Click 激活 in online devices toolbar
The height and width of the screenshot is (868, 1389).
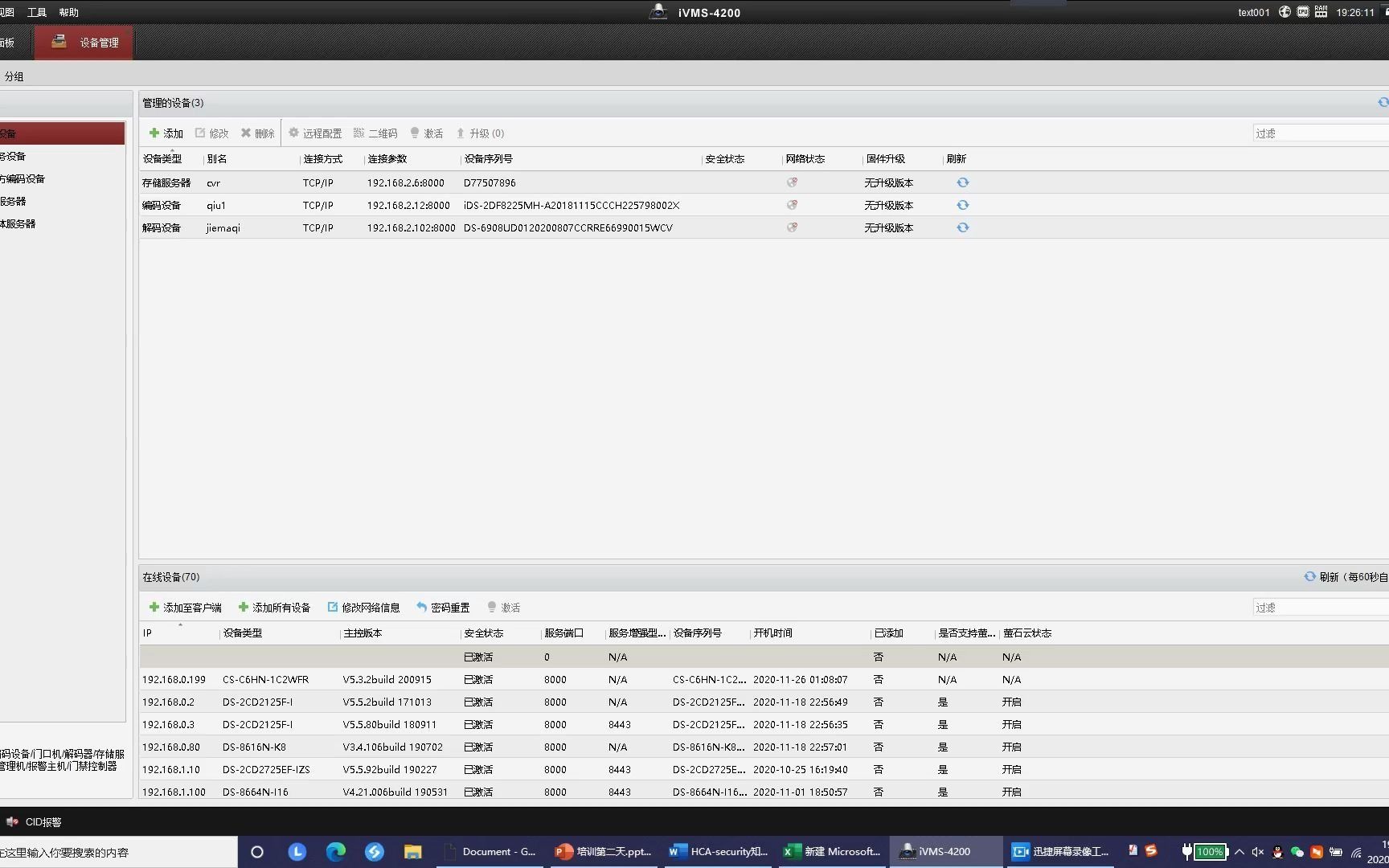tap(504, 608)
